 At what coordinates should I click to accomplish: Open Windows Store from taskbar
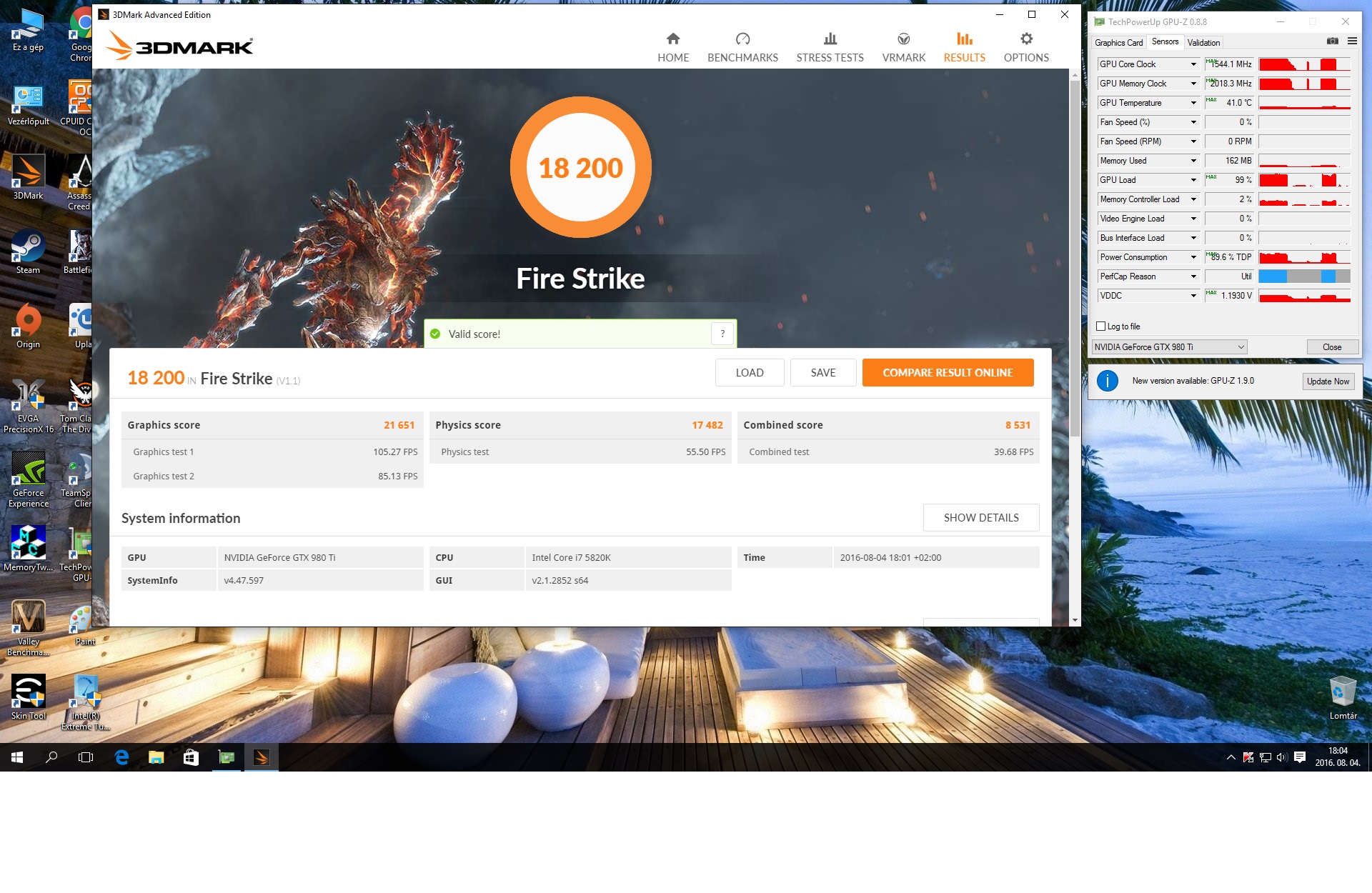point(190,757)
